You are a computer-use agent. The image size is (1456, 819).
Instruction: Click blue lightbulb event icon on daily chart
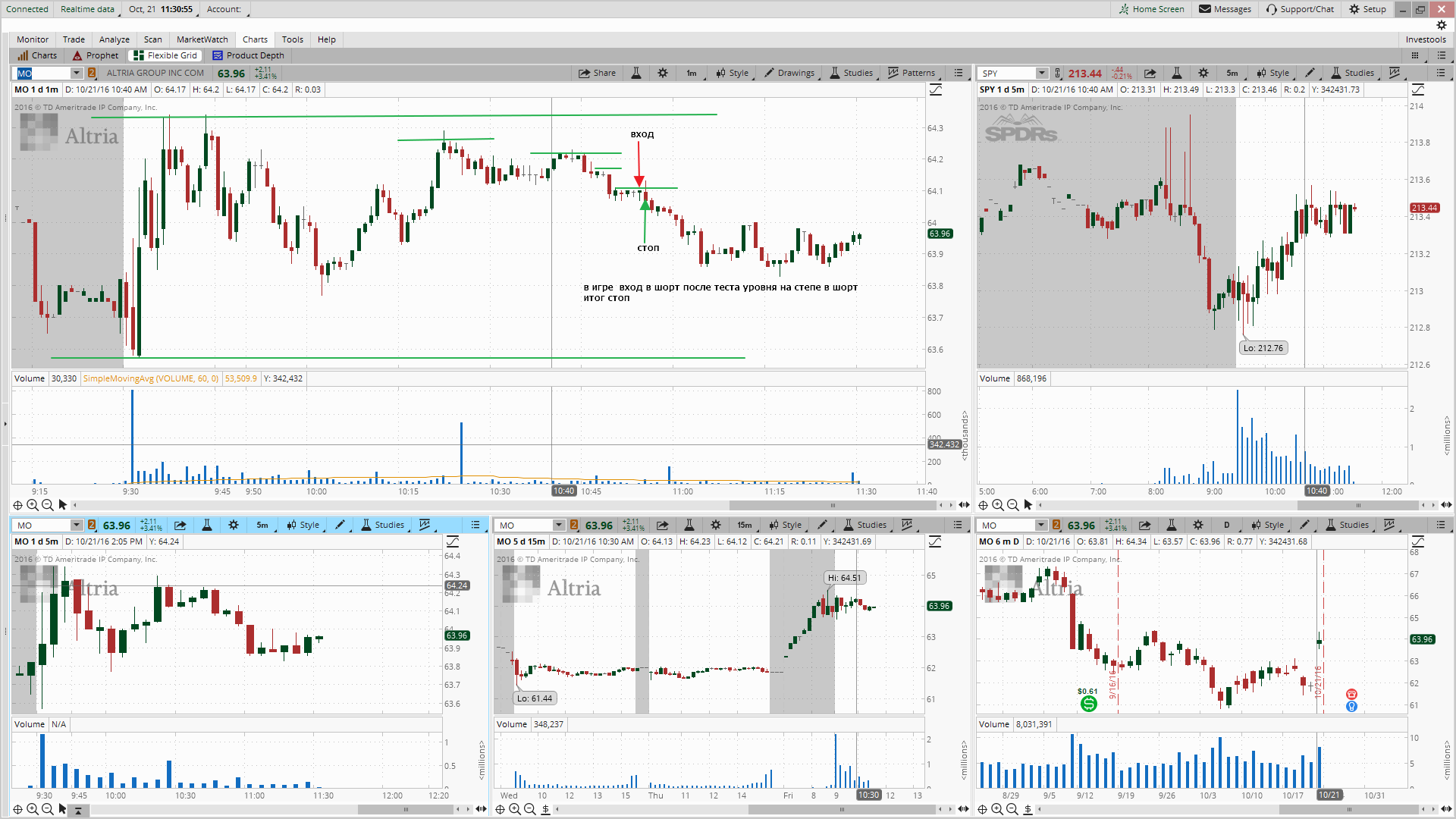coord(1351,706)
